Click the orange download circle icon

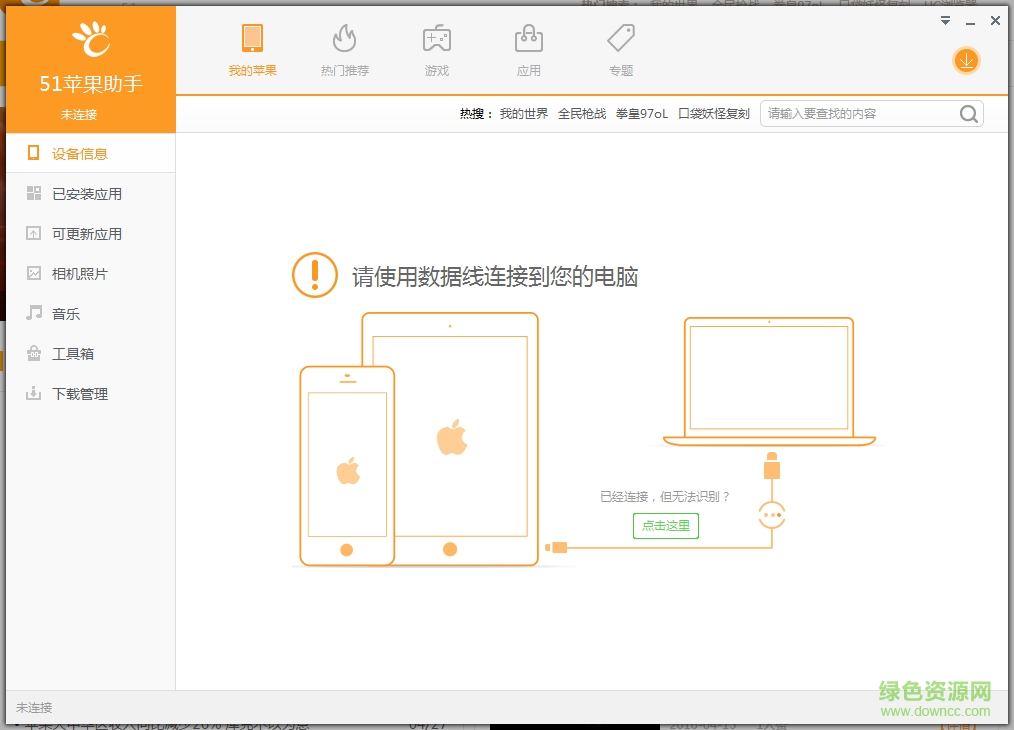coord(965,61)
